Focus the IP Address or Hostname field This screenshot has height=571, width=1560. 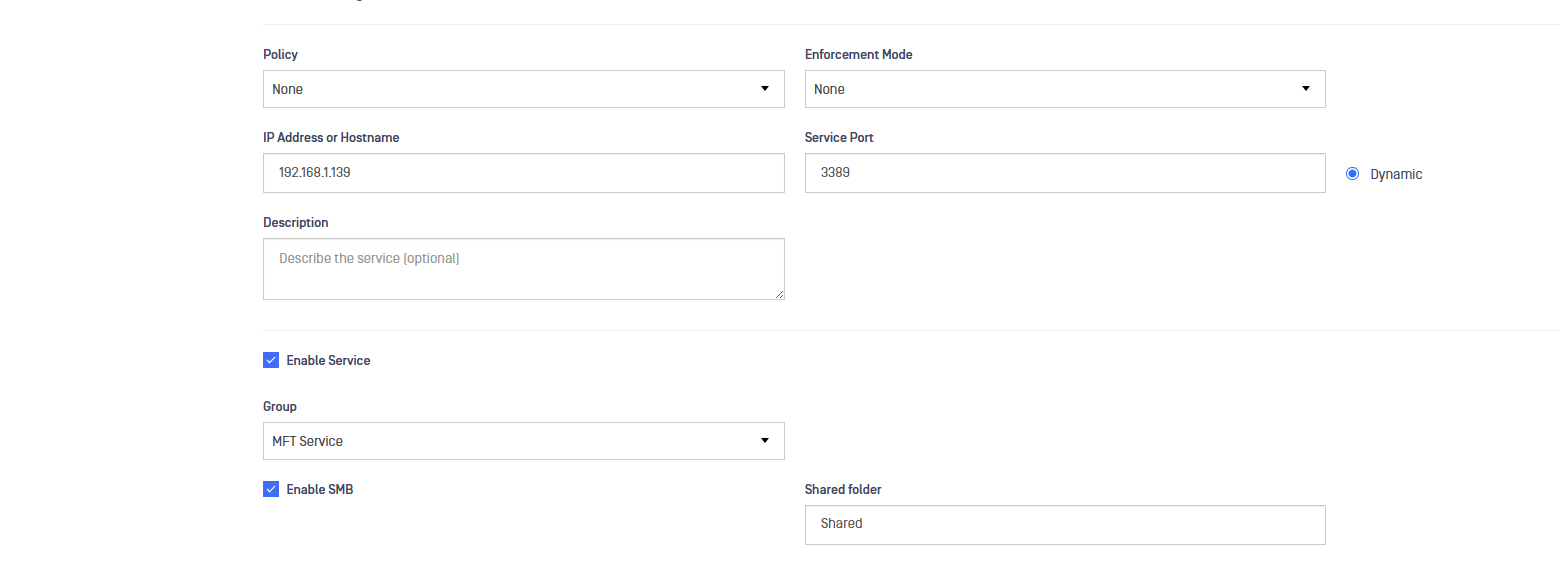coord(523,173)
